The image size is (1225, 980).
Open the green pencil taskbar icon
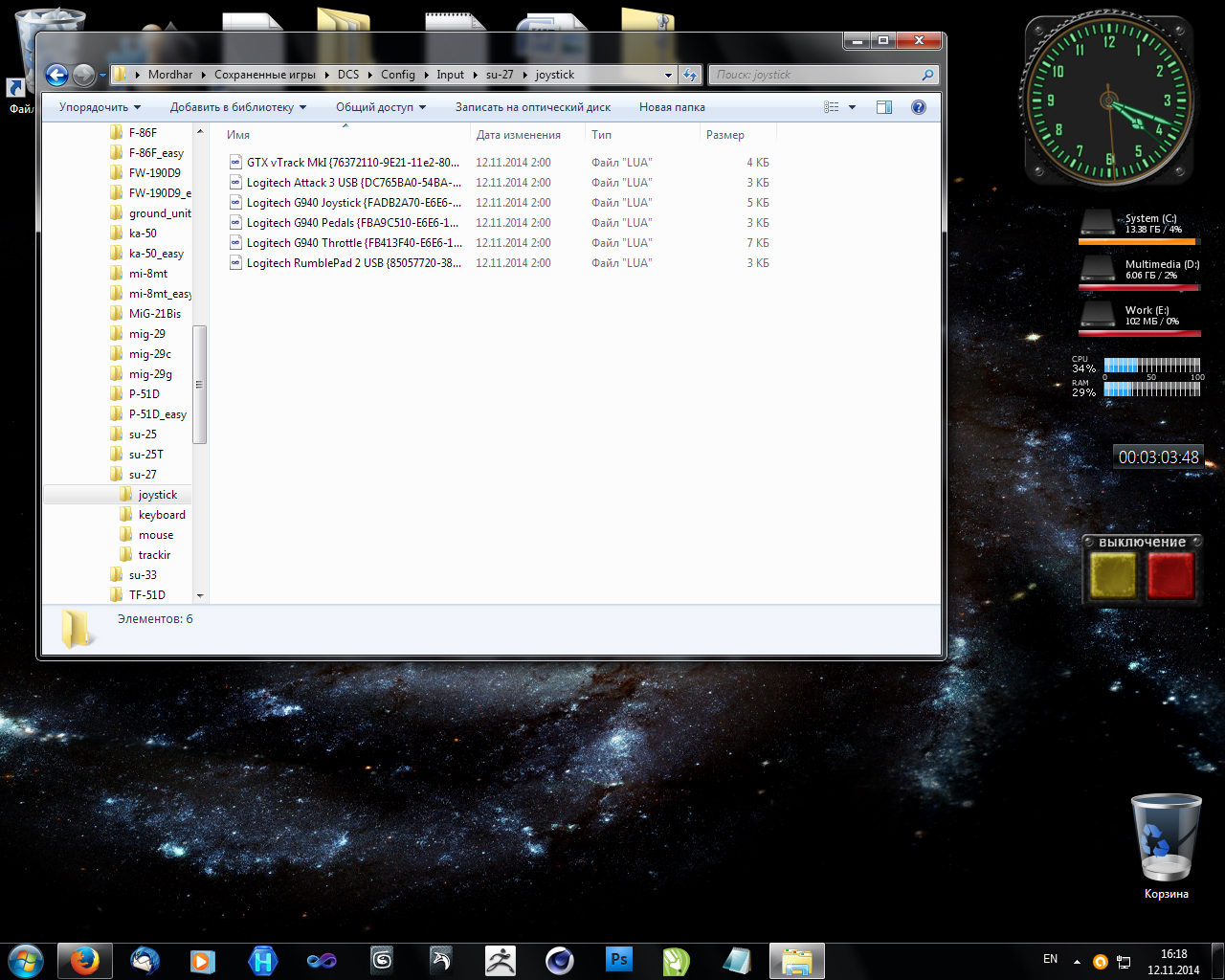tap(677, 960)
